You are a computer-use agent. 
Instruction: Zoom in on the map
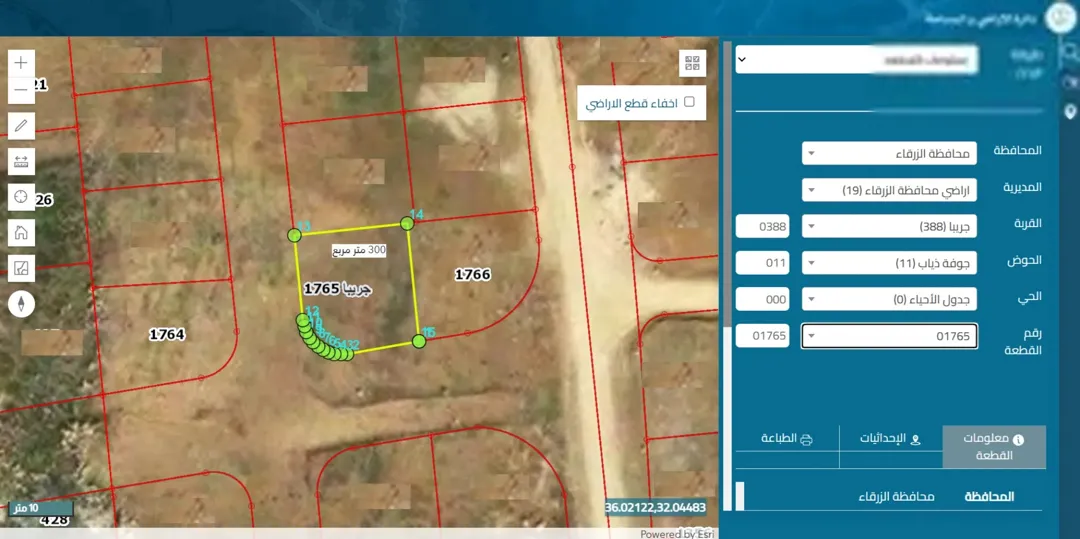tap(21, 63)
